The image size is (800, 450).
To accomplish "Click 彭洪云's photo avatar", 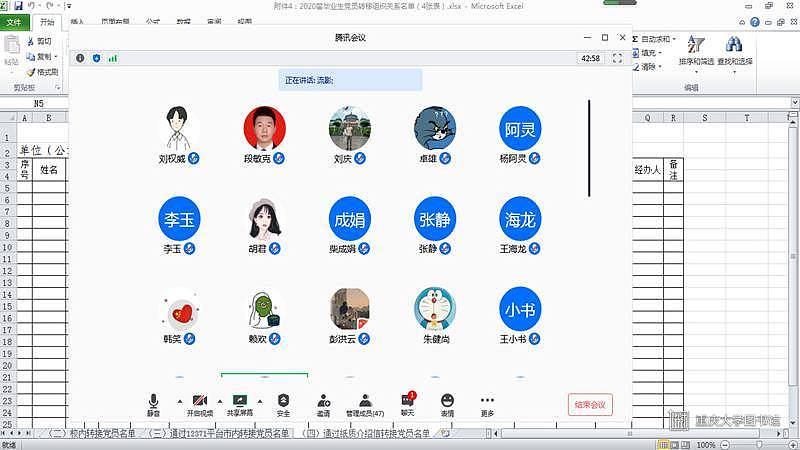I will click(x=349, y=309).
